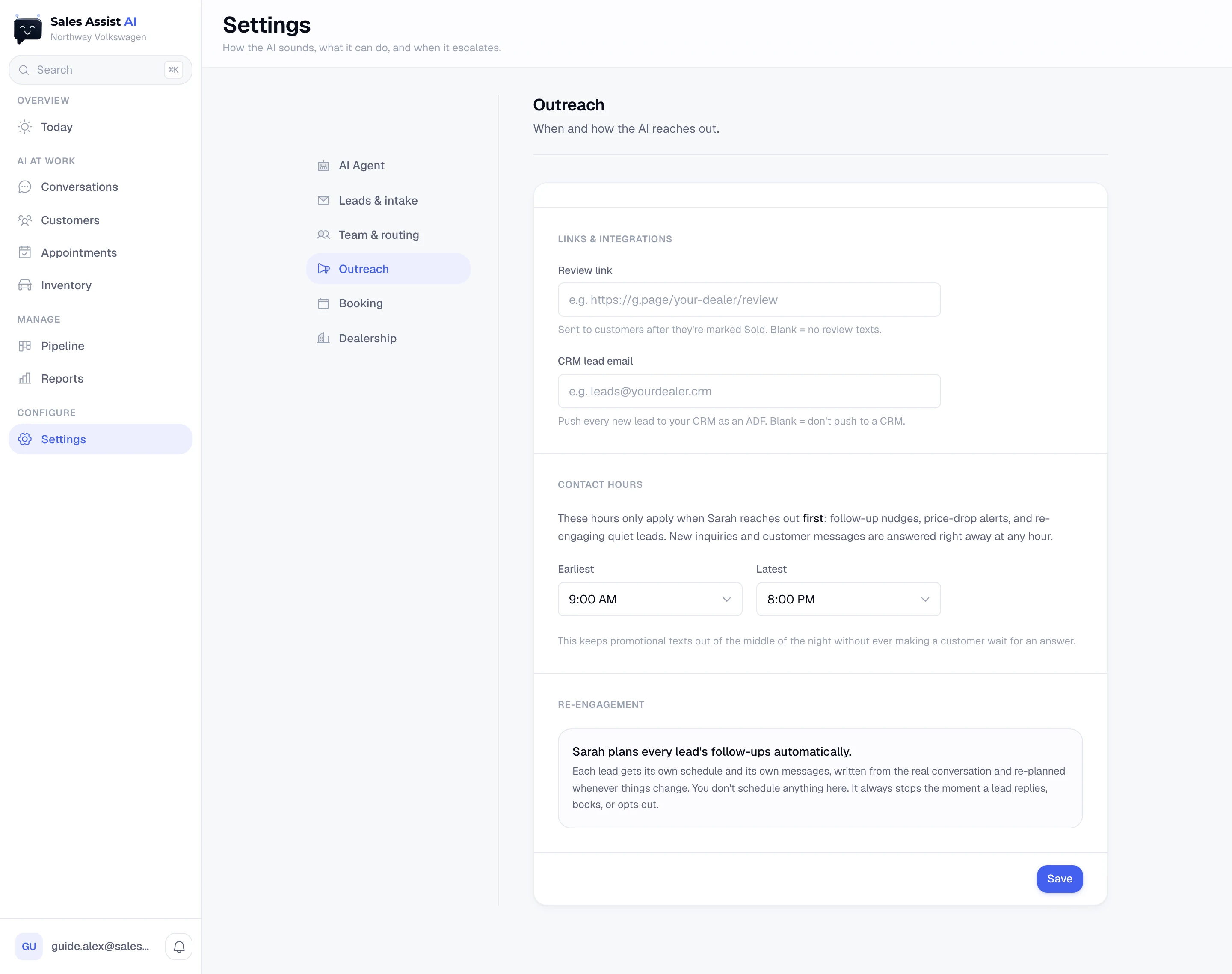Focus the sidebar Search box
Screen dimensions: 1232x974
tap(101, 70)
